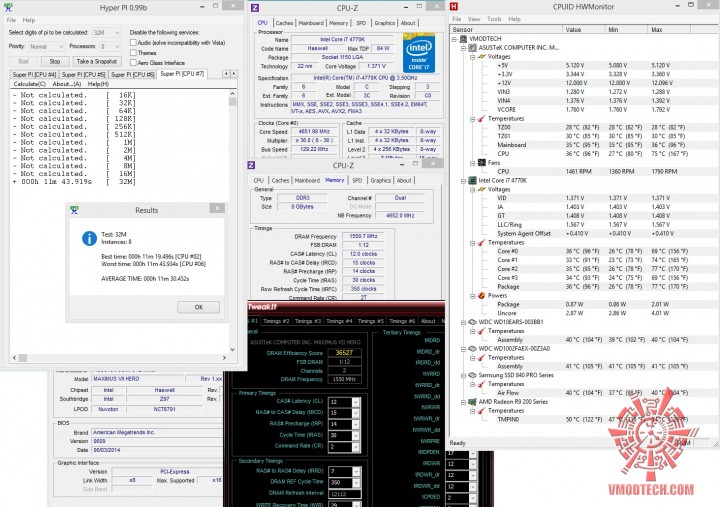The width and height of the screenshot is (720, 507).
Task: Click the Value column header in HWMonitor
Action: pyautogui.click(x=583, y=29)
